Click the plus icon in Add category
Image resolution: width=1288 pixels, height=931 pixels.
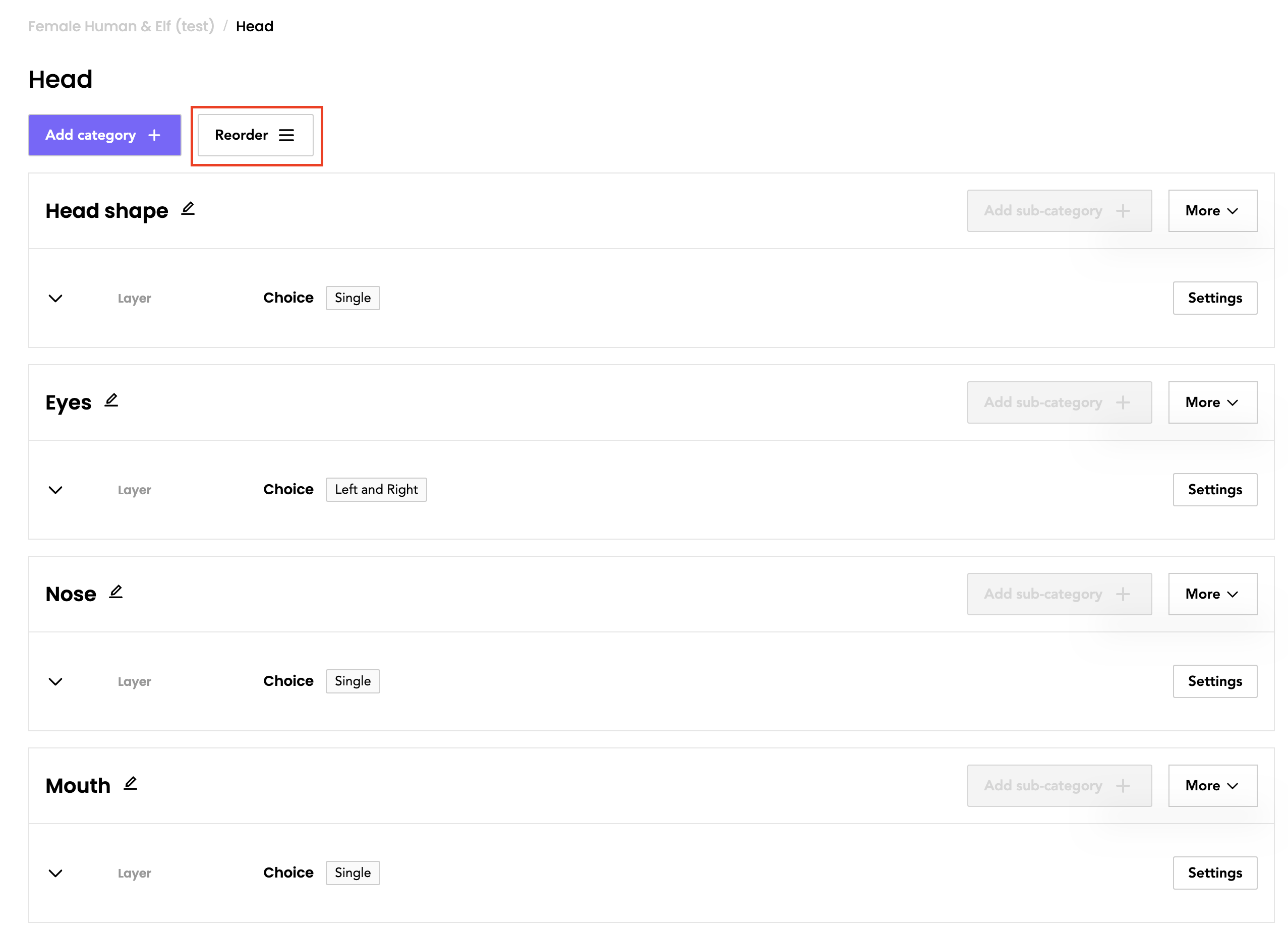point(154,135)
